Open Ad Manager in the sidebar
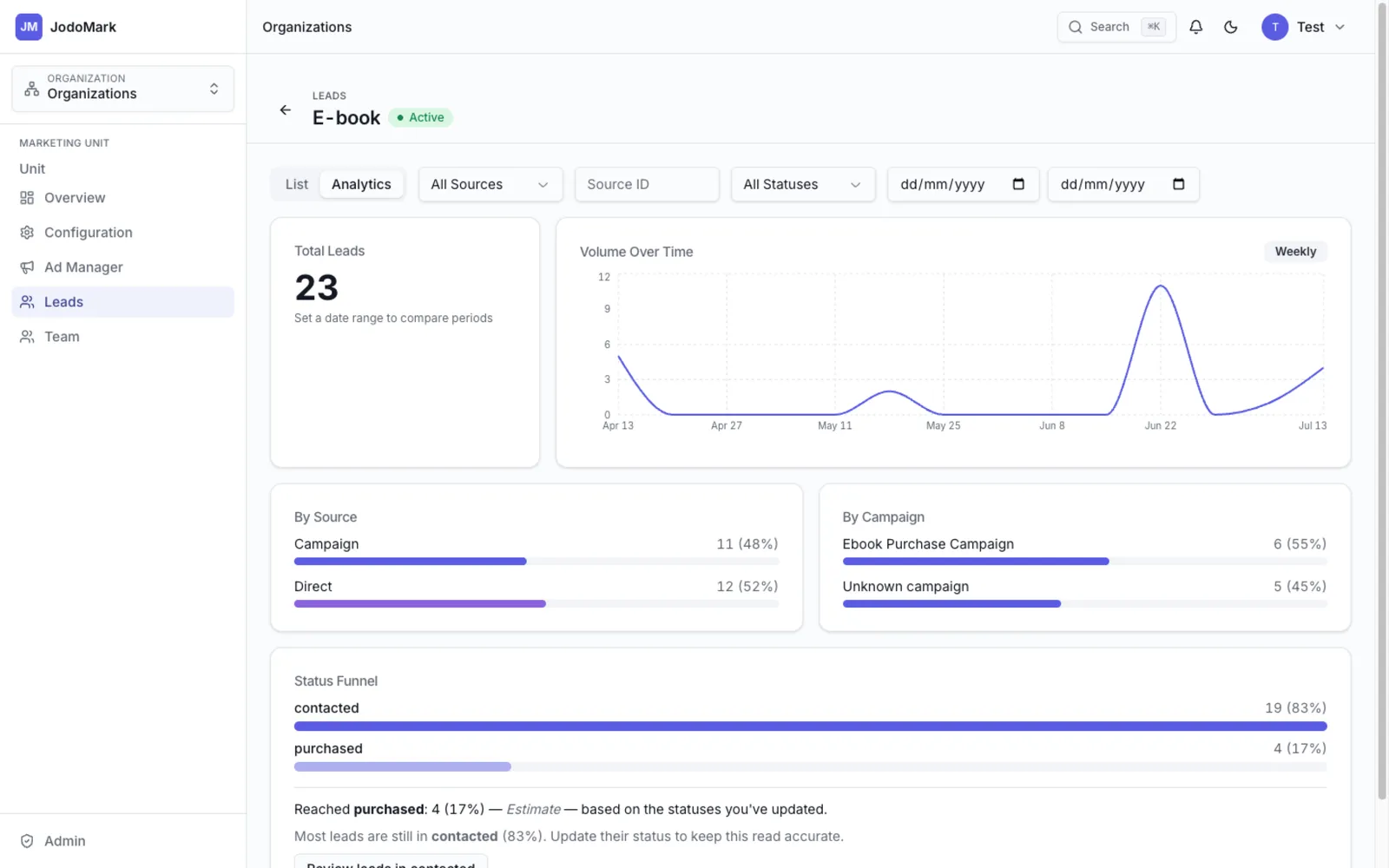This screenshot has width=1389, height=868. pos(122,267)
